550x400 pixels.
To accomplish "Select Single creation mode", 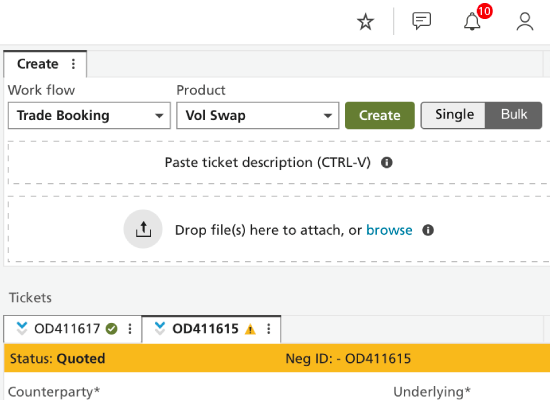I will [x=454, y=115].
